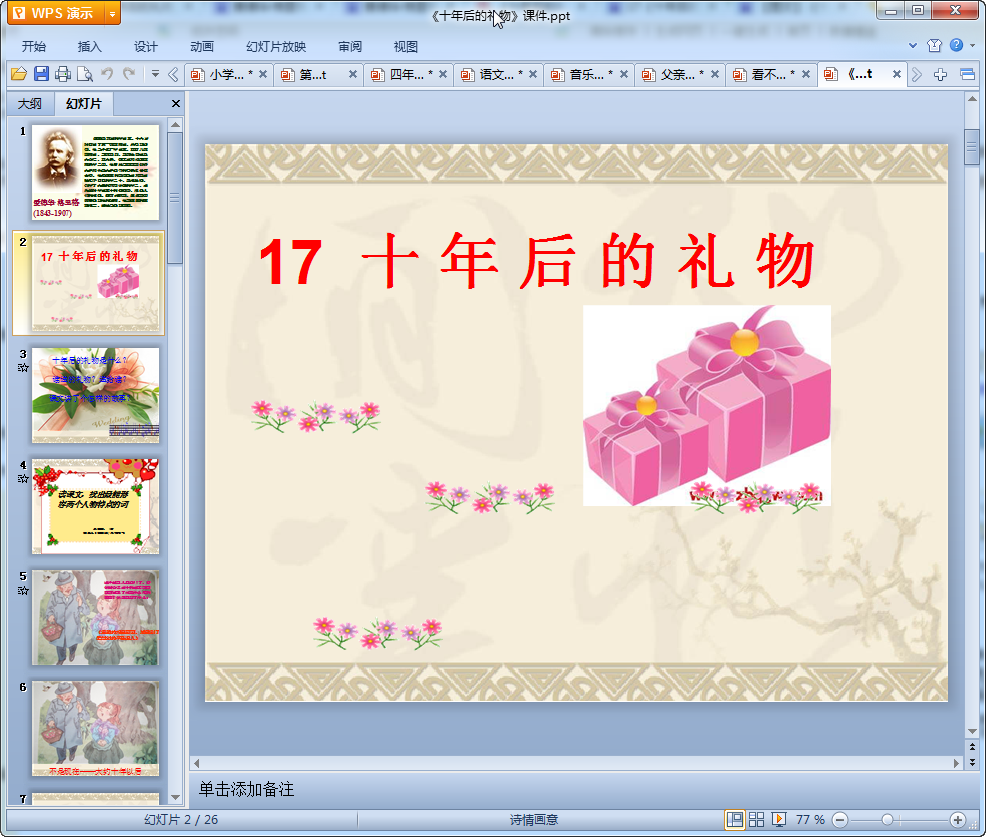Screen dimensions: 986x837
Task: Open the 插入 menu tab
Action: tap(90, 46)
